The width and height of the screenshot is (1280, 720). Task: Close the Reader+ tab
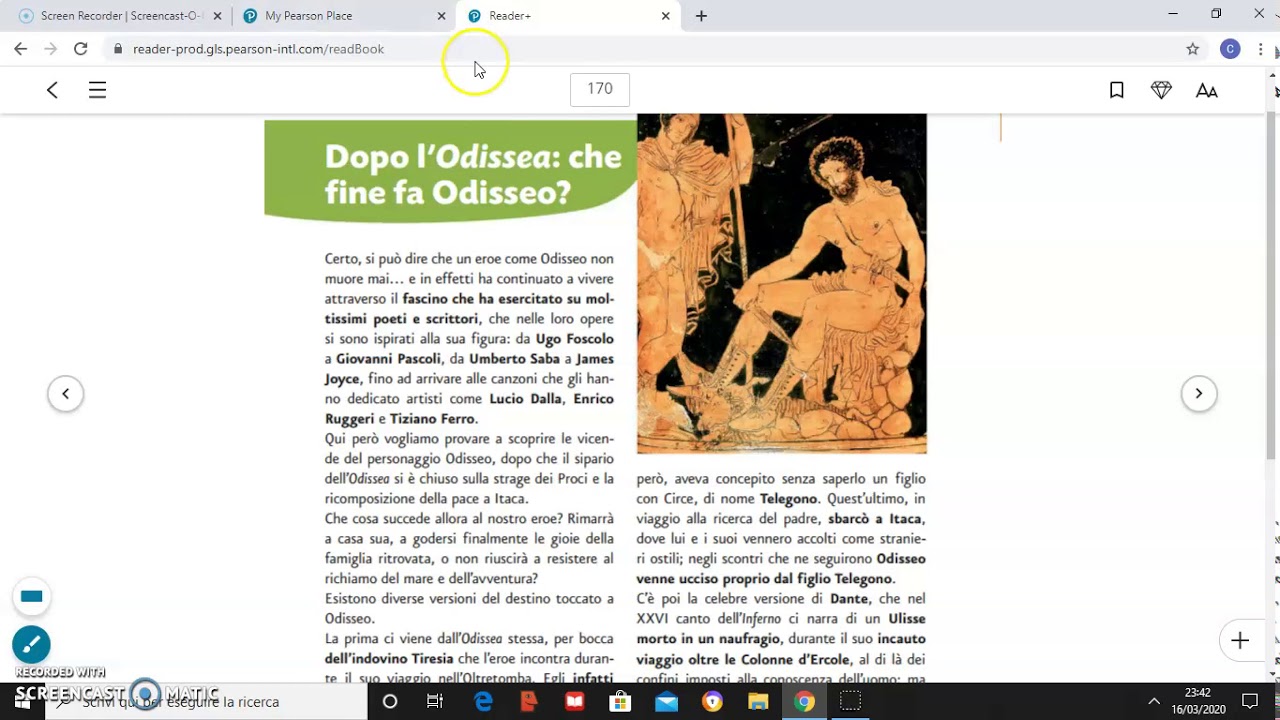click(x=666, y=16)
